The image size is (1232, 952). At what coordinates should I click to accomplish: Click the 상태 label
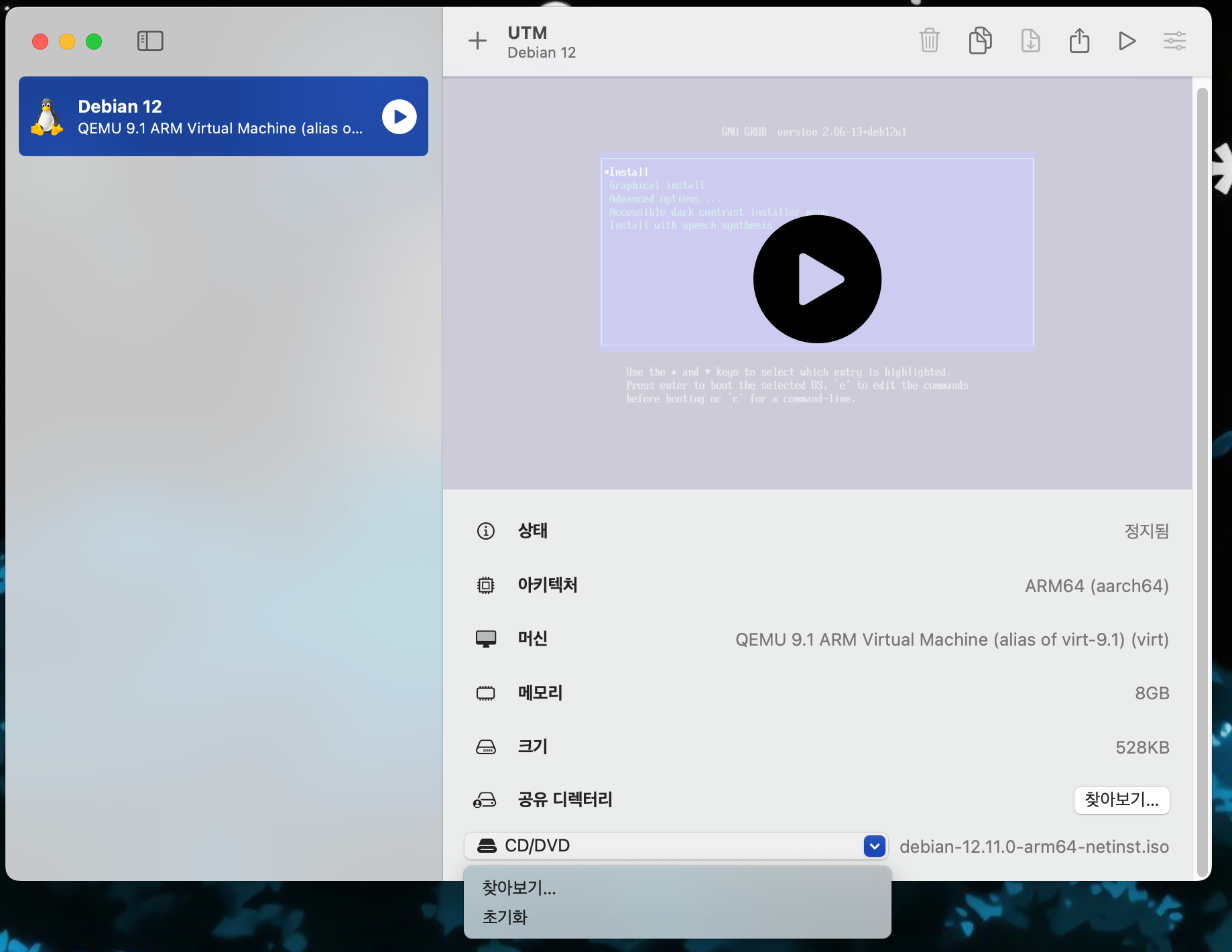(x=533, y=531)
